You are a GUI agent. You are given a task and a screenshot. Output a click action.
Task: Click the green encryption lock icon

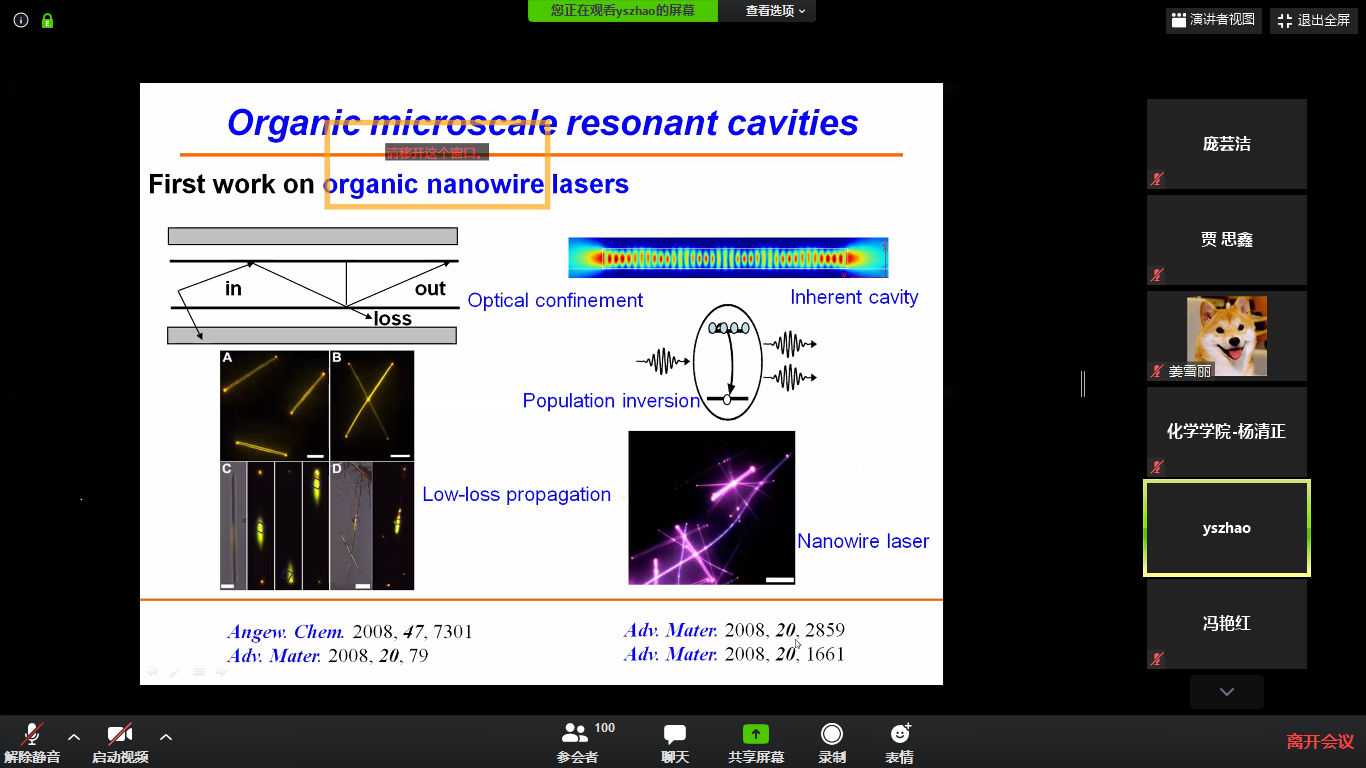pyautogui.click(x=47, y=20)
